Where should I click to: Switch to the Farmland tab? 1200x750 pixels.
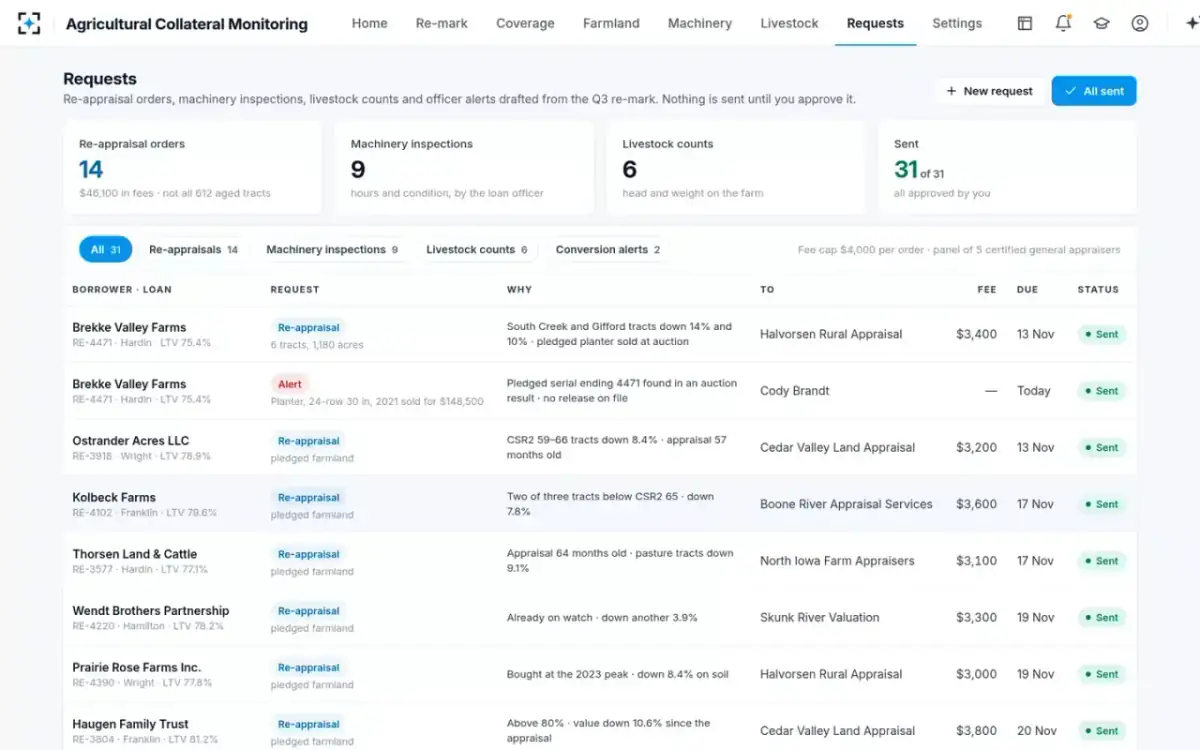pos(611,23)
